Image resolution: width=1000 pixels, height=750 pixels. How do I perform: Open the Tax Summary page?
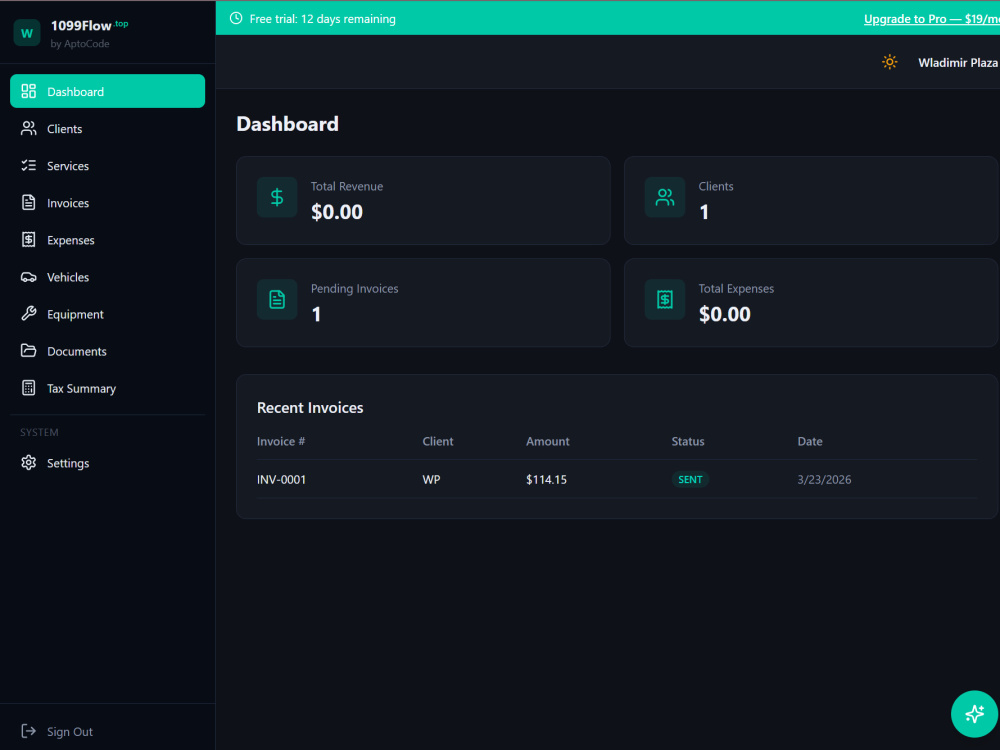(x=108, y=388)
